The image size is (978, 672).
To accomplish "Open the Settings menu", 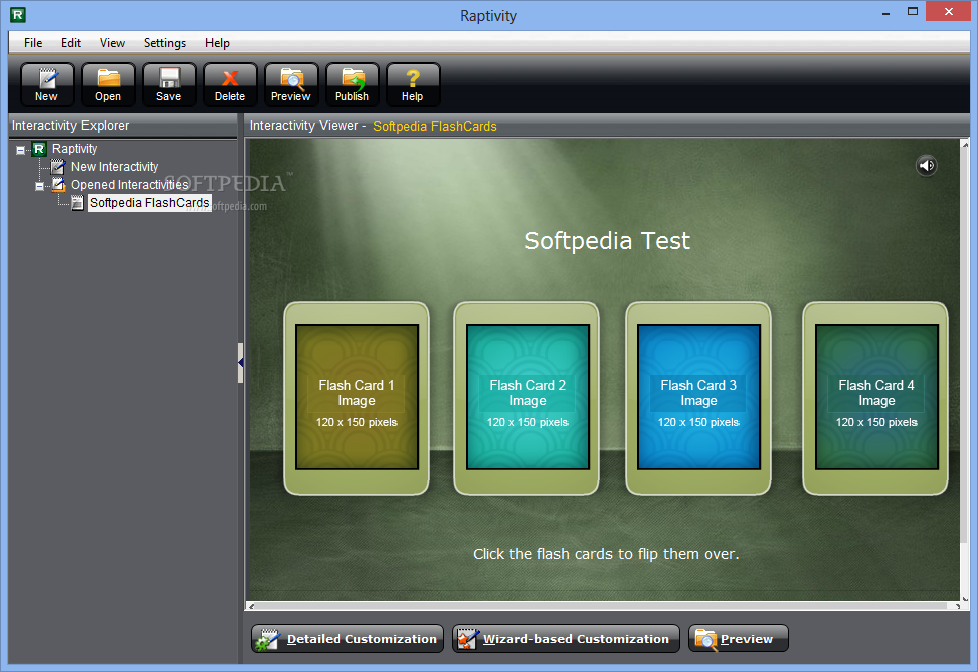I will (x=165, y=42).
